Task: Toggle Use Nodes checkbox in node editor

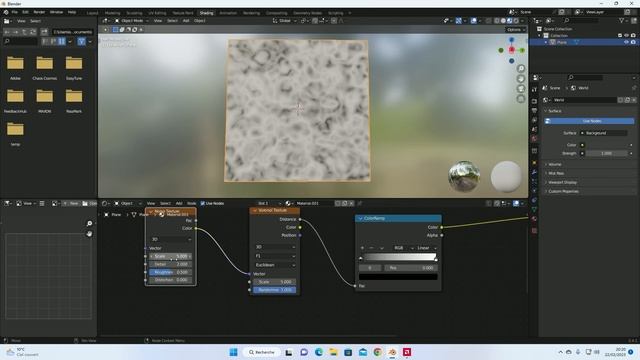Action: (202, 203)
